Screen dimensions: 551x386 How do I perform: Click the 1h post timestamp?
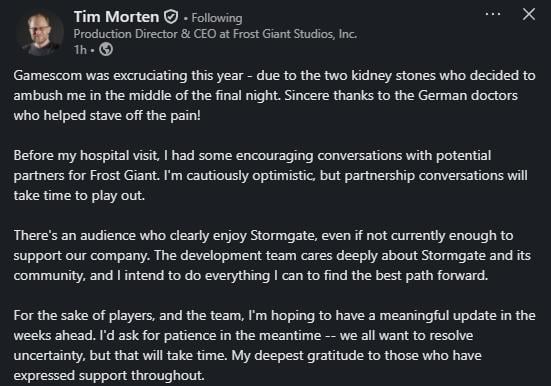click(80, 50)
